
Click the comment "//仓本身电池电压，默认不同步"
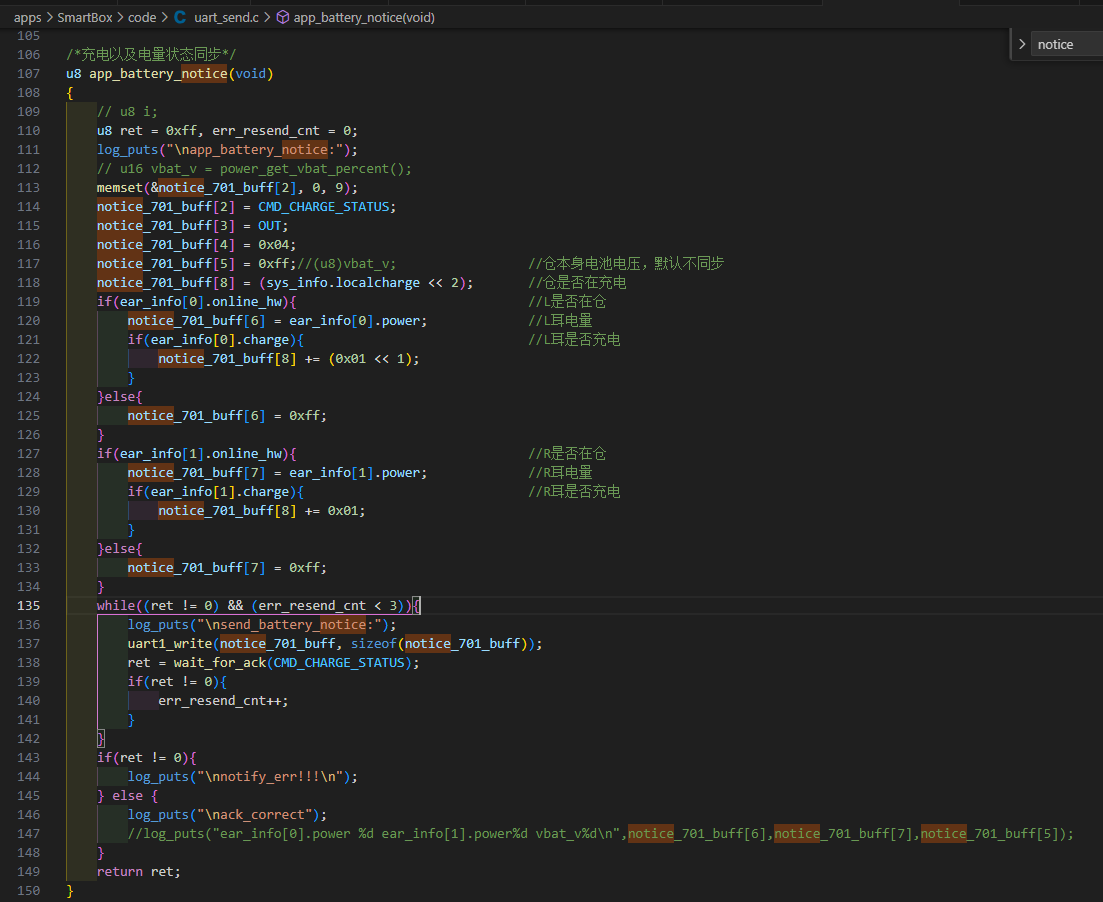click(626, 263)
